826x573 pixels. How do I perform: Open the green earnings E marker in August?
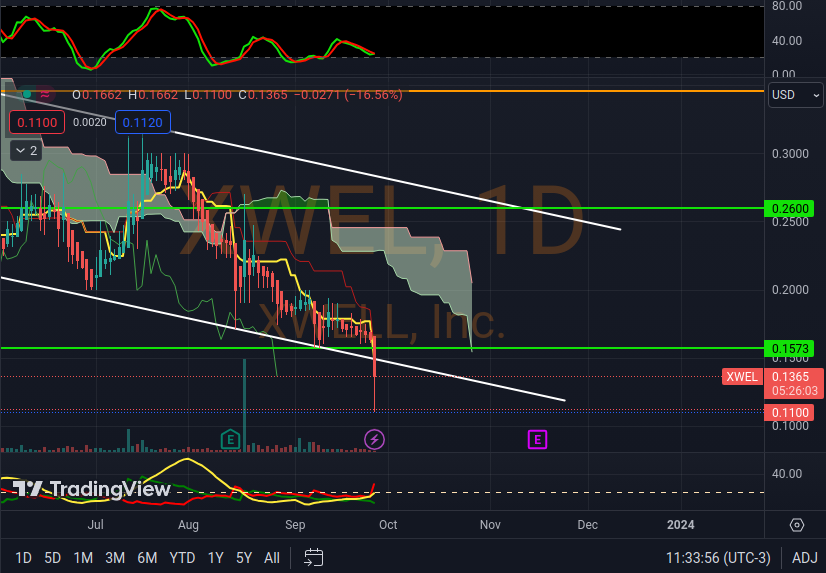tap(230, 439)
